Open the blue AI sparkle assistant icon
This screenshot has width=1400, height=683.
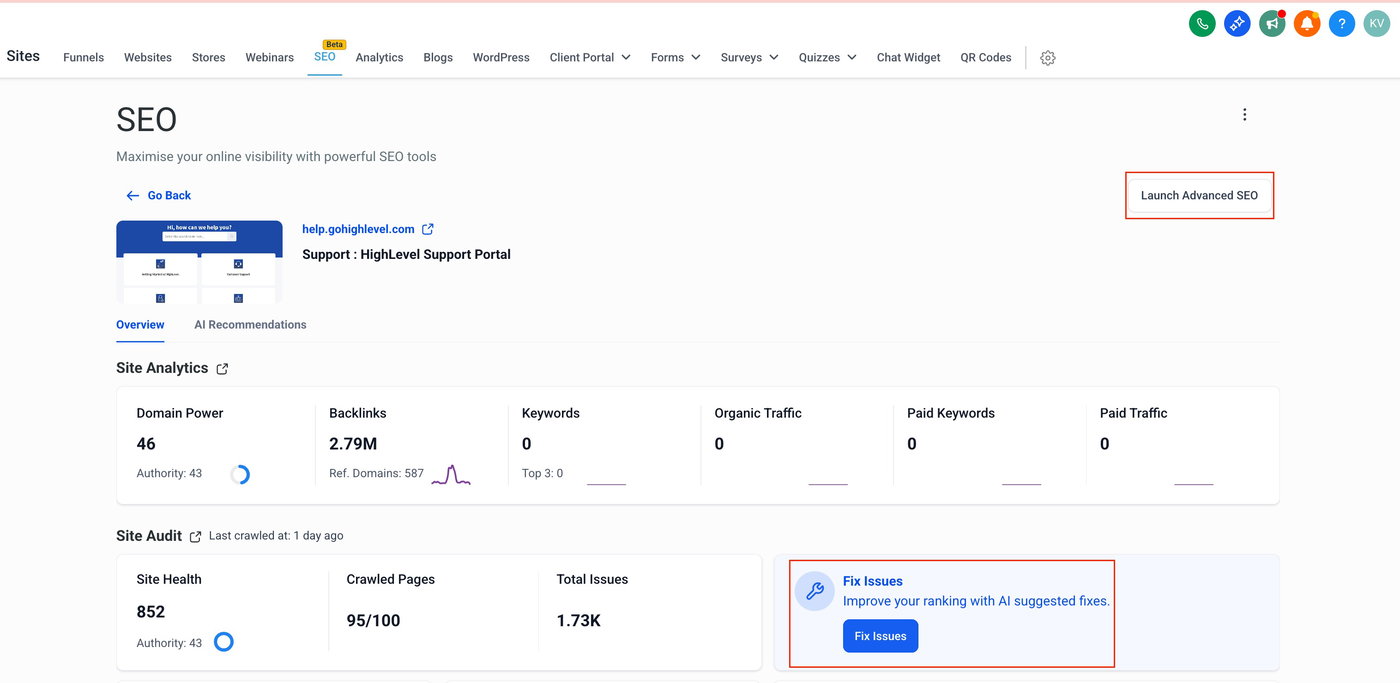pos(1237,23)
